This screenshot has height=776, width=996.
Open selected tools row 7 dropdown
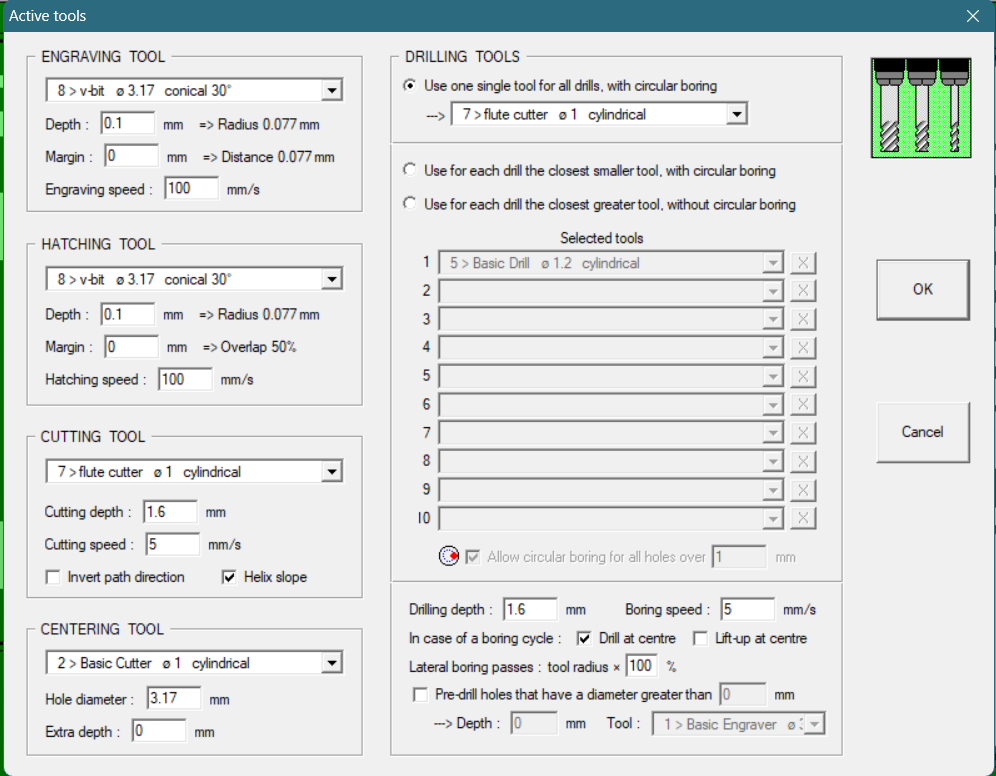(x=772, y=433)
